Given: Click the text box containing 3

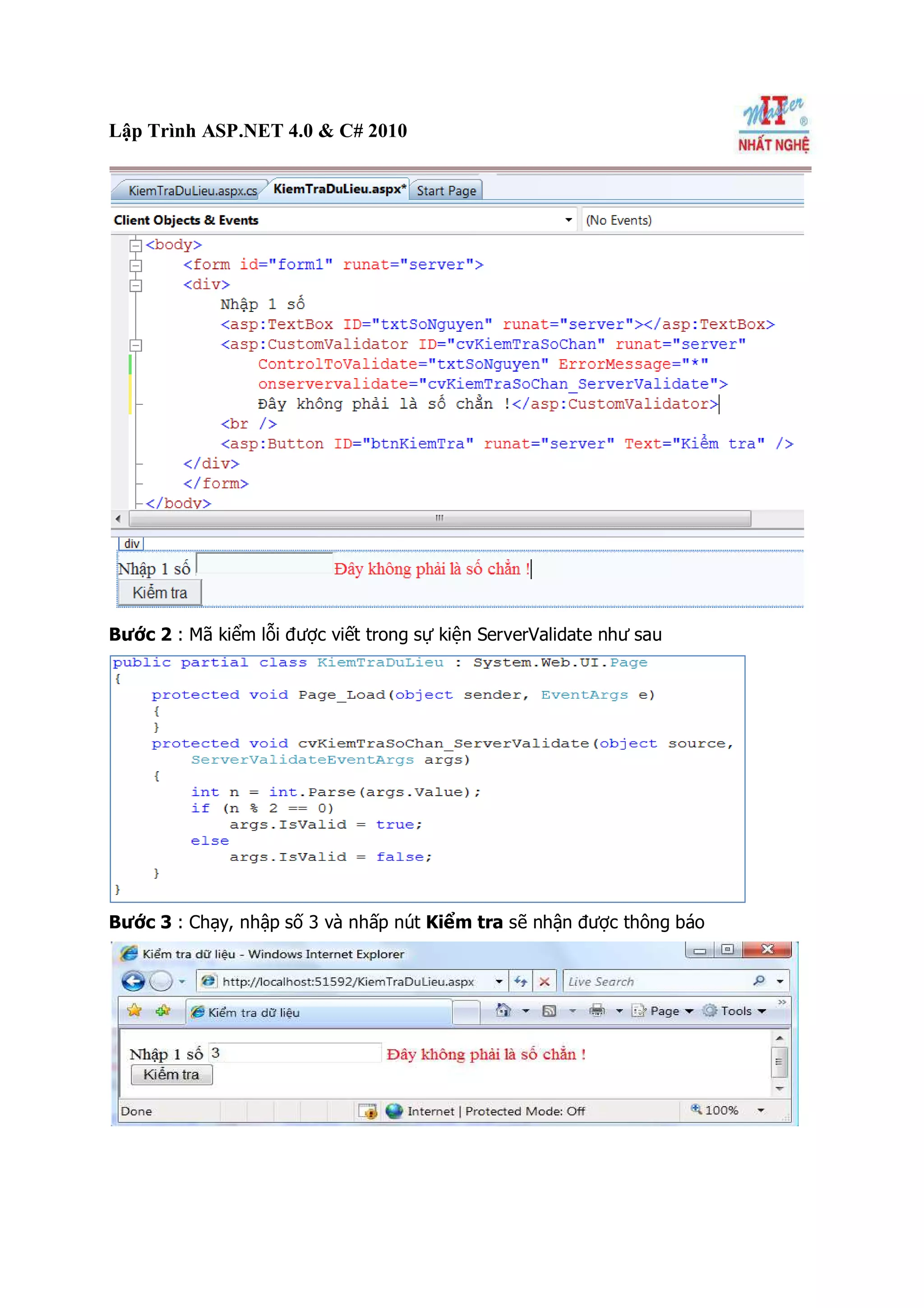Looking at the screenshot, I should (x=295, y=1053).
